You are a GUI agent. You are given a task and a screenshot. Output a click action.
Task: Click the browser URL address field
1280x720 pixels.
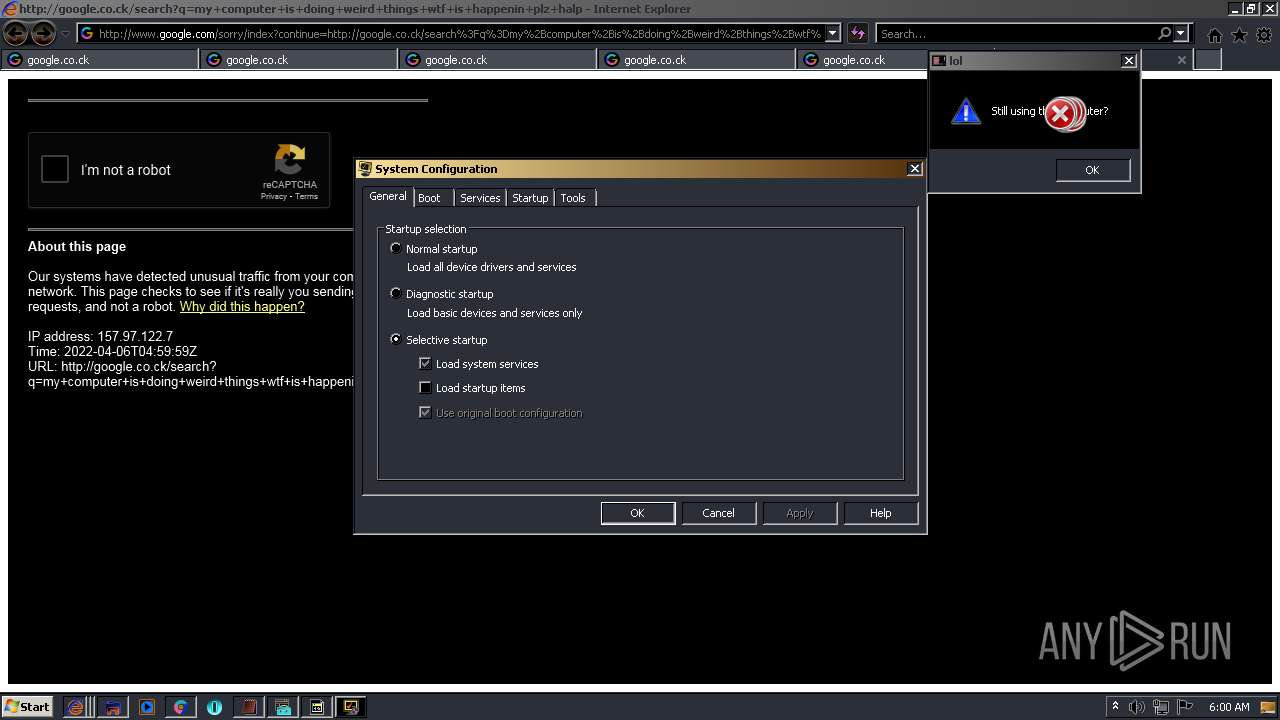pos(459,34)
